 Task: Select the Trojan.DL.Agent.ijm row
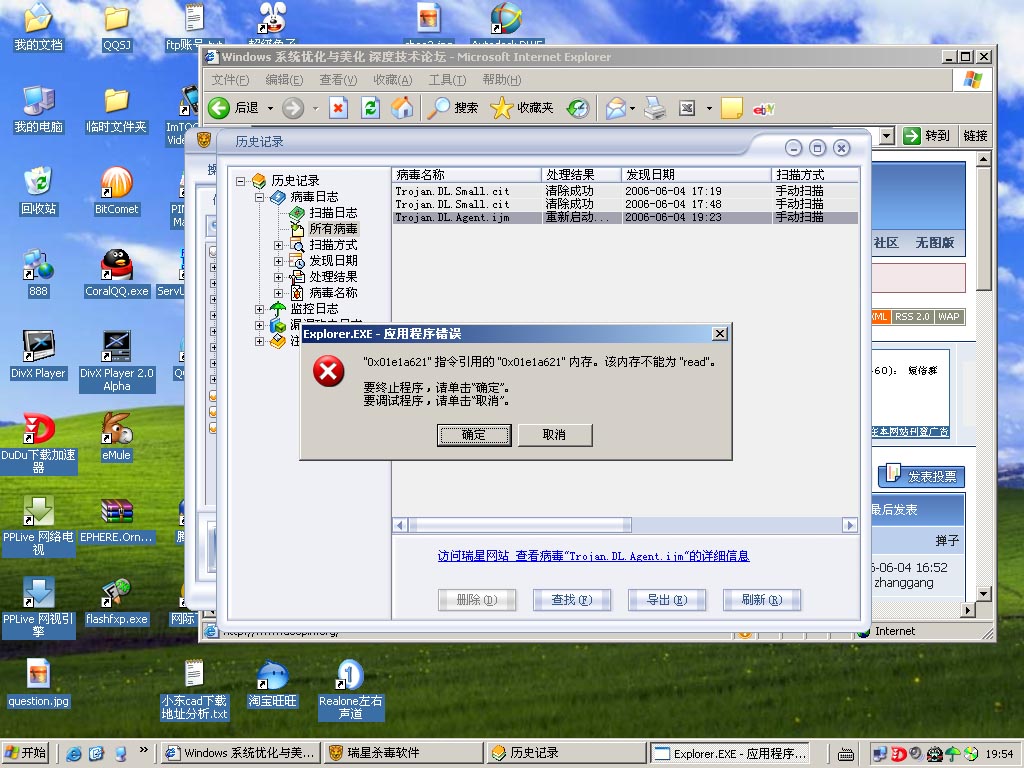coord(625,217)
